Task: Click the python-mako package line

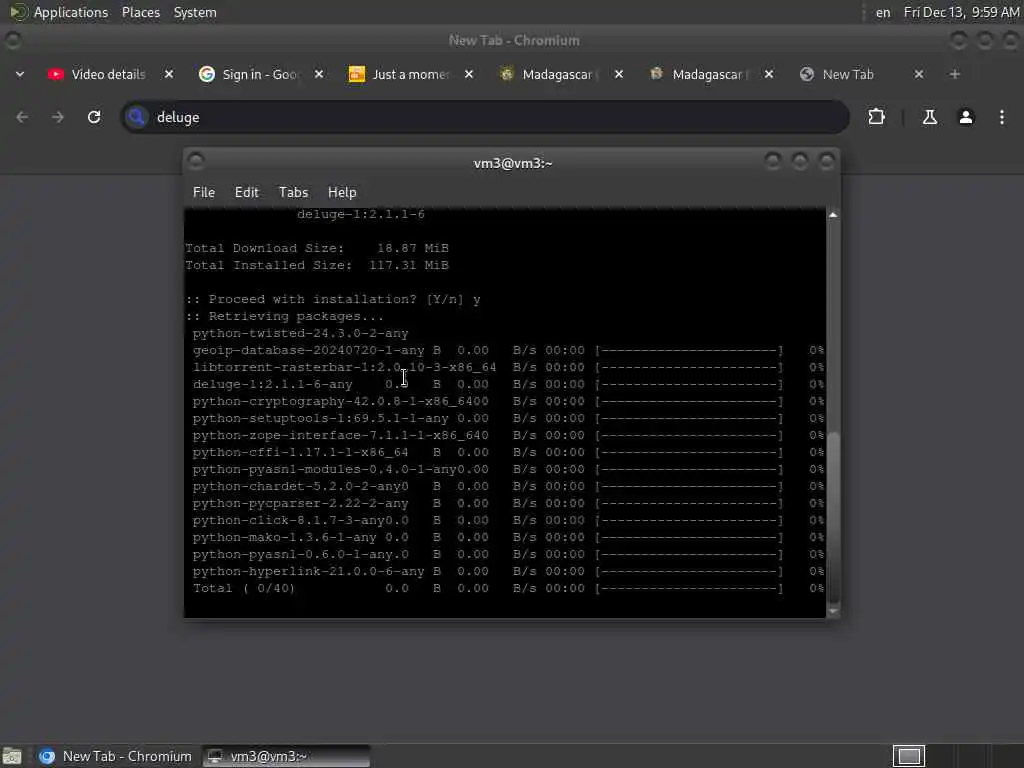Action: click(507, 537)
